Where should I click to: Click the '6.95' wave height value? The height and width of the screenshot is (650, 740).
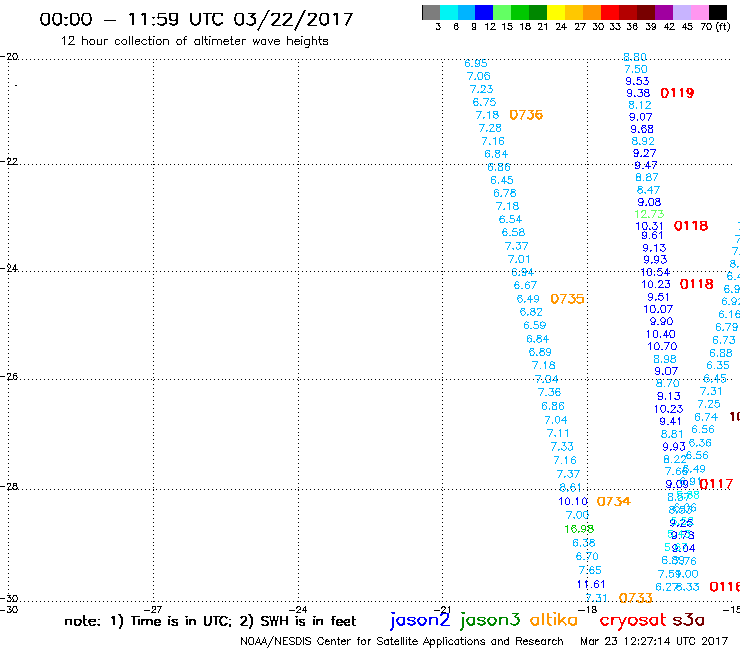click(x=476, y=63)
